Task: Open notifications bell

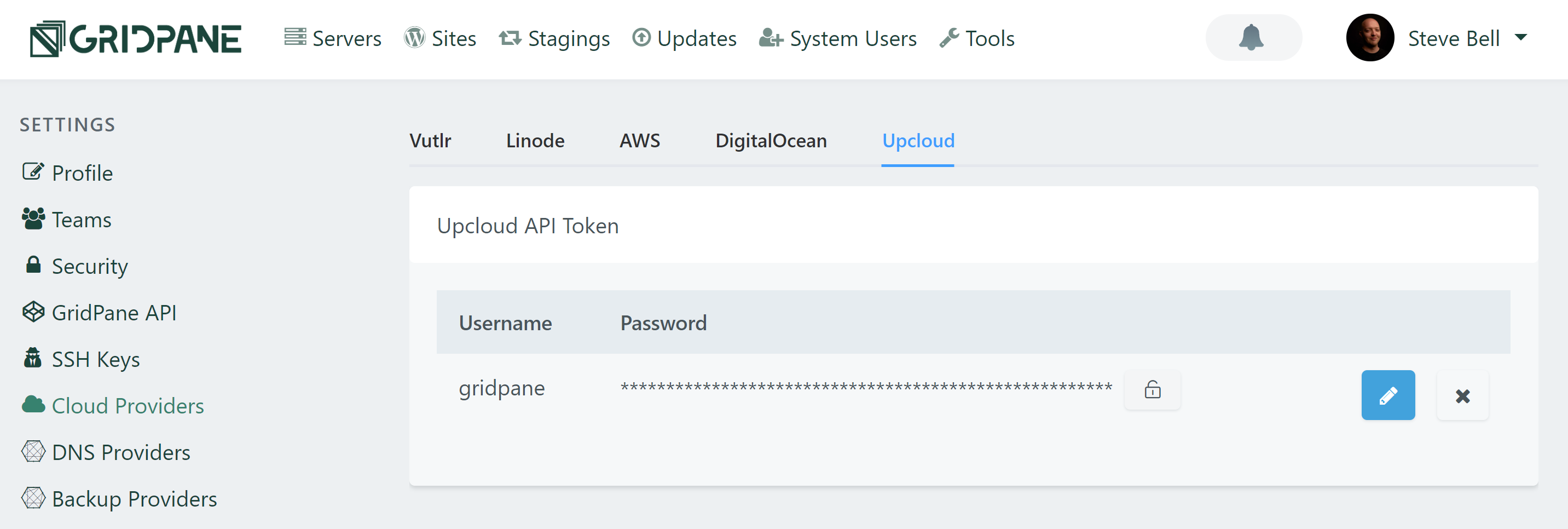Action: pos(1253,38)
